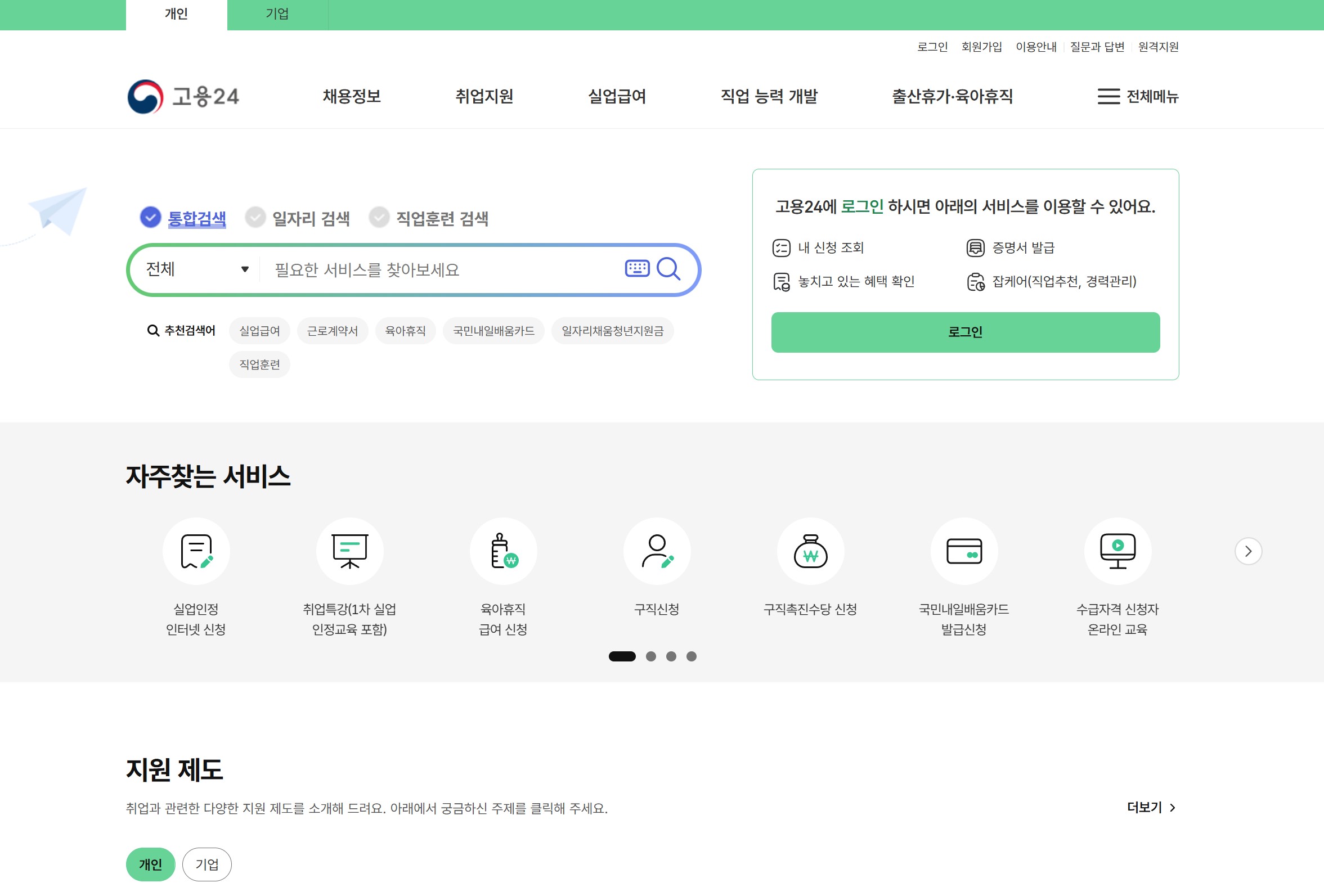Open 실업인정 인터넷 신청 service icon
This screenshot has width=1324, height=896.
click(x=196, y=551)
